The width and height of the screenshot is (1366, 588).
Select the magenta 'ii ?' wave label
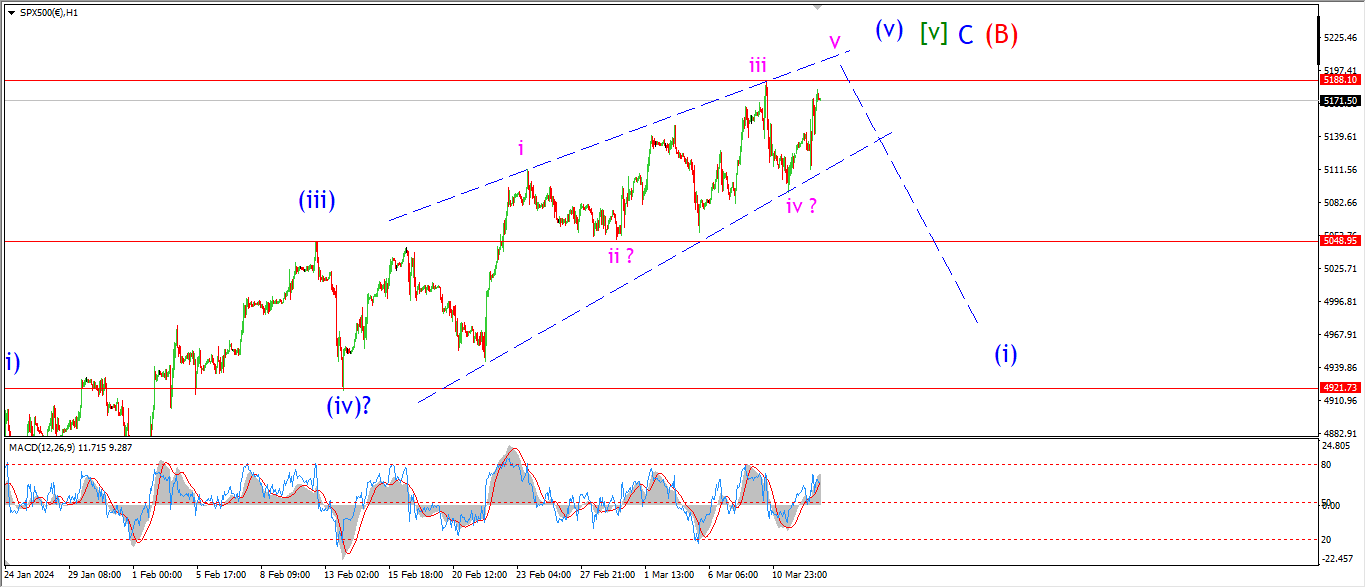[x=620, y=256]
